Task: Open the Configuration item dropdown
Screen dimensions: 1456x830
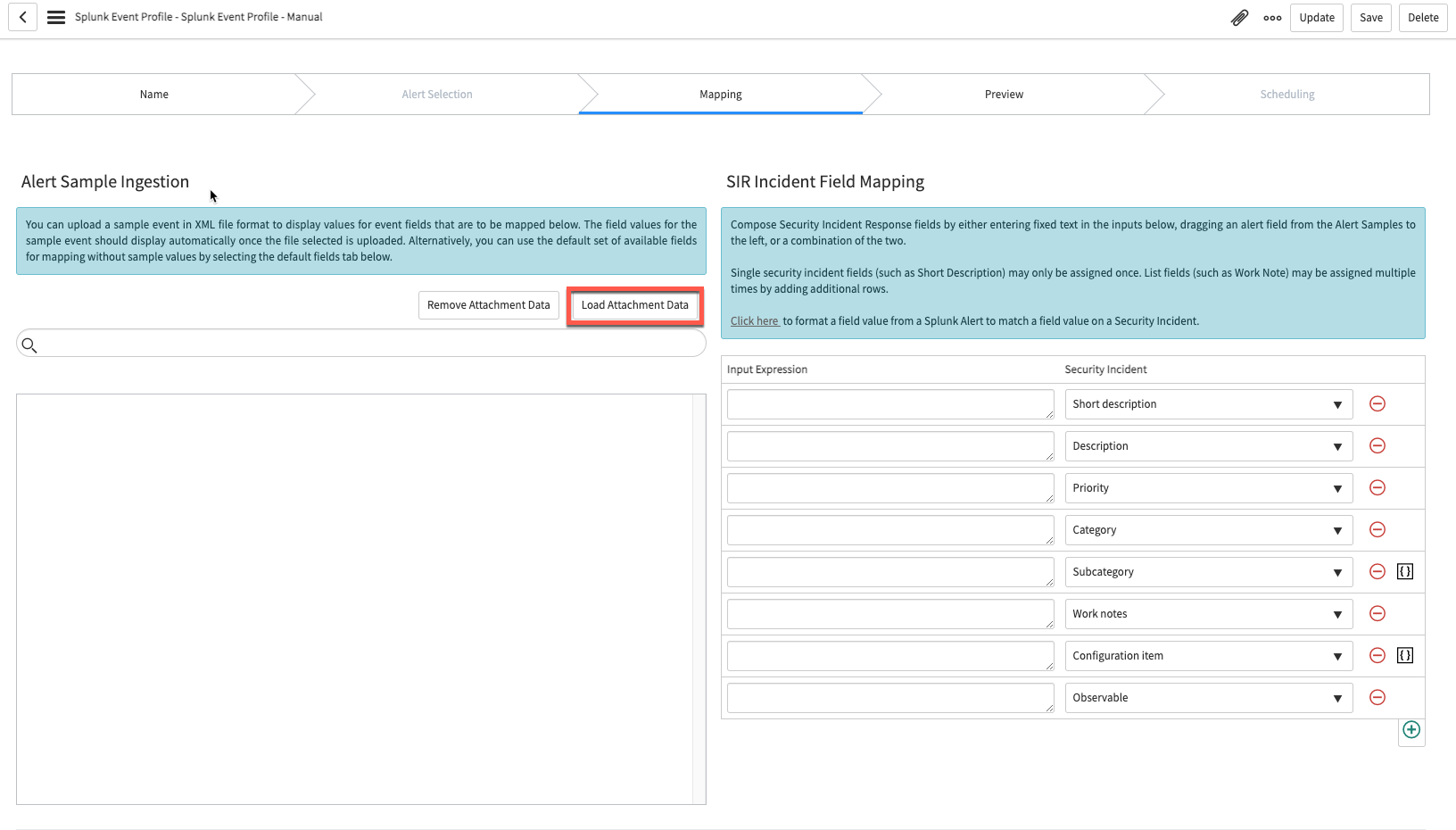Action: coord(1209,656)
